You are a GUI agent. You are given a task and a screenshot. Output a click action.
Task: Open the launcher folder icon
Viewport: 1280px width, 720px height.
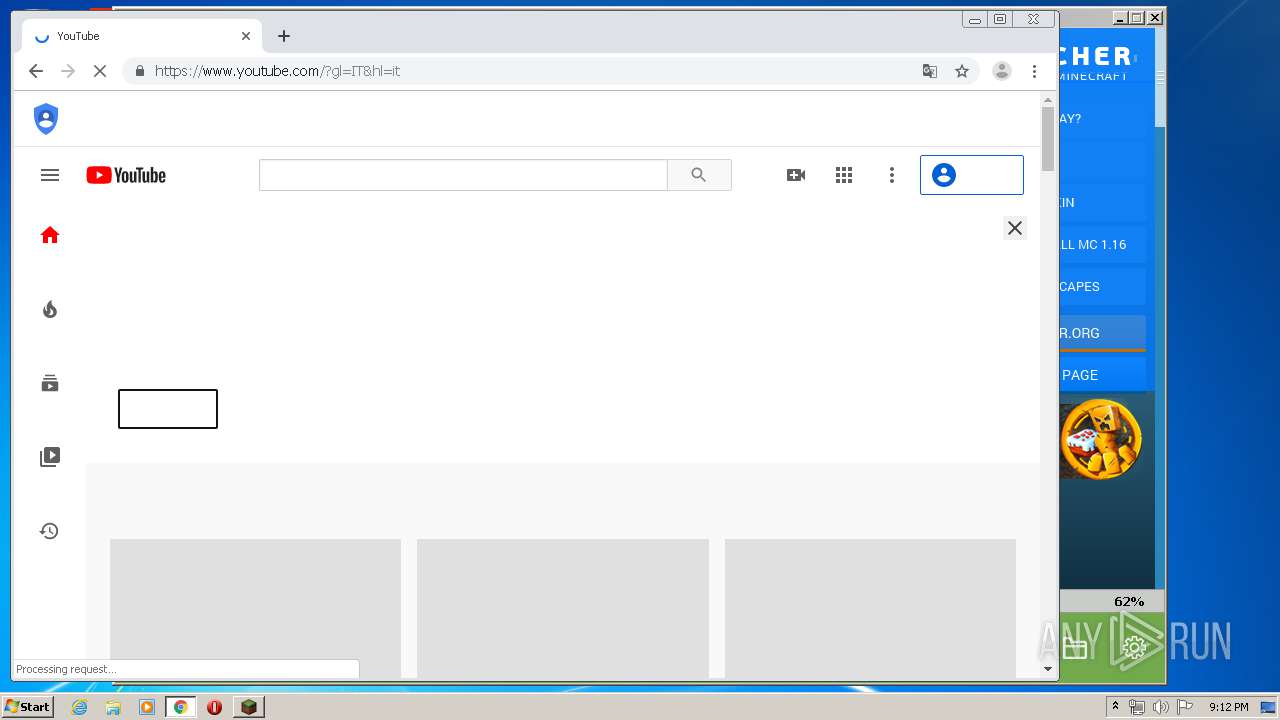point(1075,649)
